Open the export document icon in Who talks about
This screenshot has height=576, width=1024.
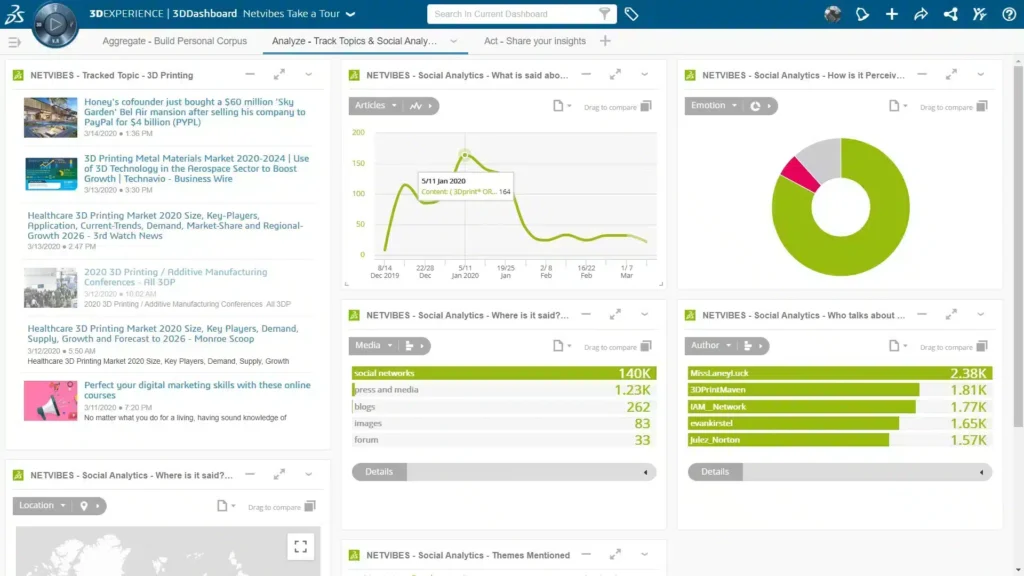(x=893, y=345)
